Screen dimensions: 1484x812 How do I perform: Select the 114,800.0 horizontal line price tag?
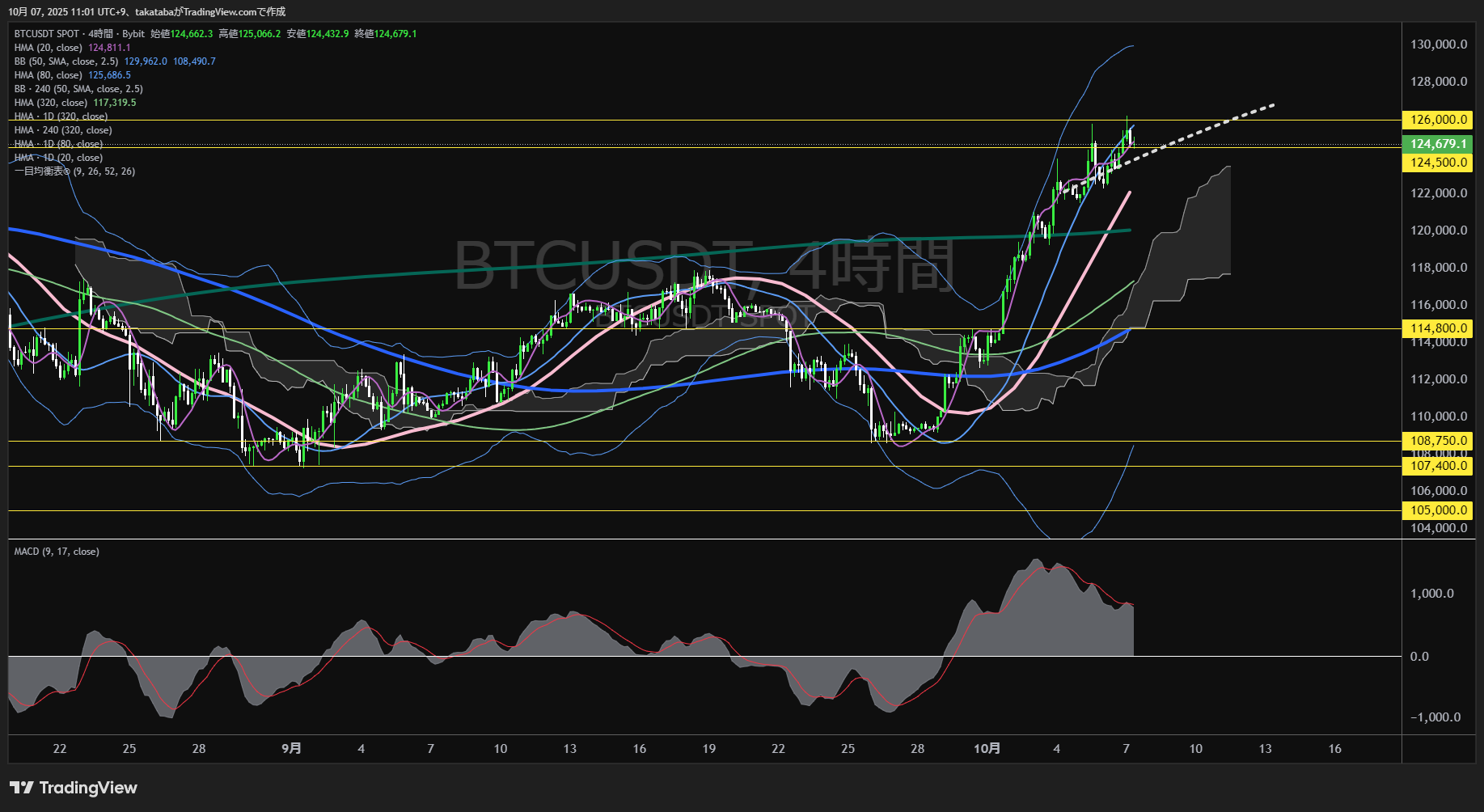coord(1438,328)
